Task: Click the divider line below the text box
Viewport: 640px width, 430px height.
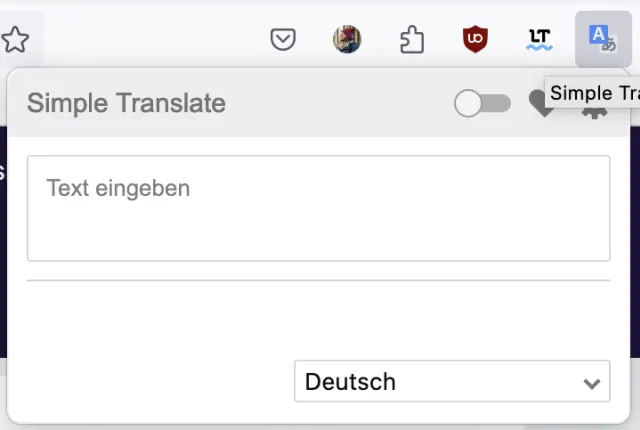Action: [318, 281]
